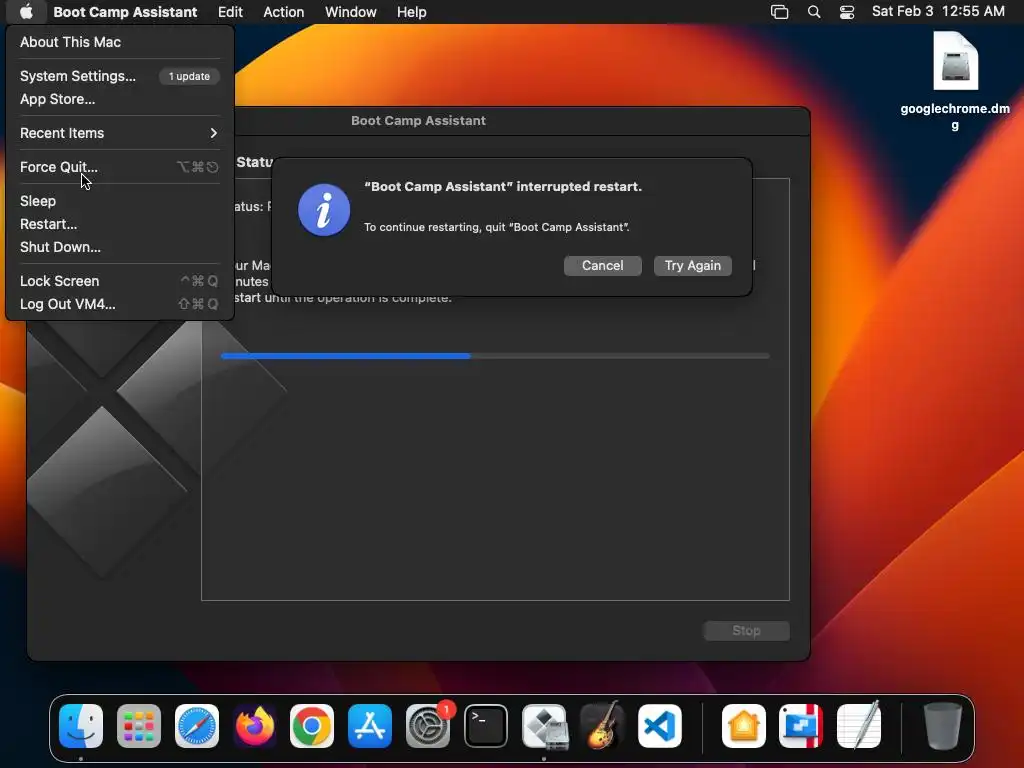The height and width of the screenshot is (768, 1024).
Task: Click the Apple menu logo
Action: point(25,12)
